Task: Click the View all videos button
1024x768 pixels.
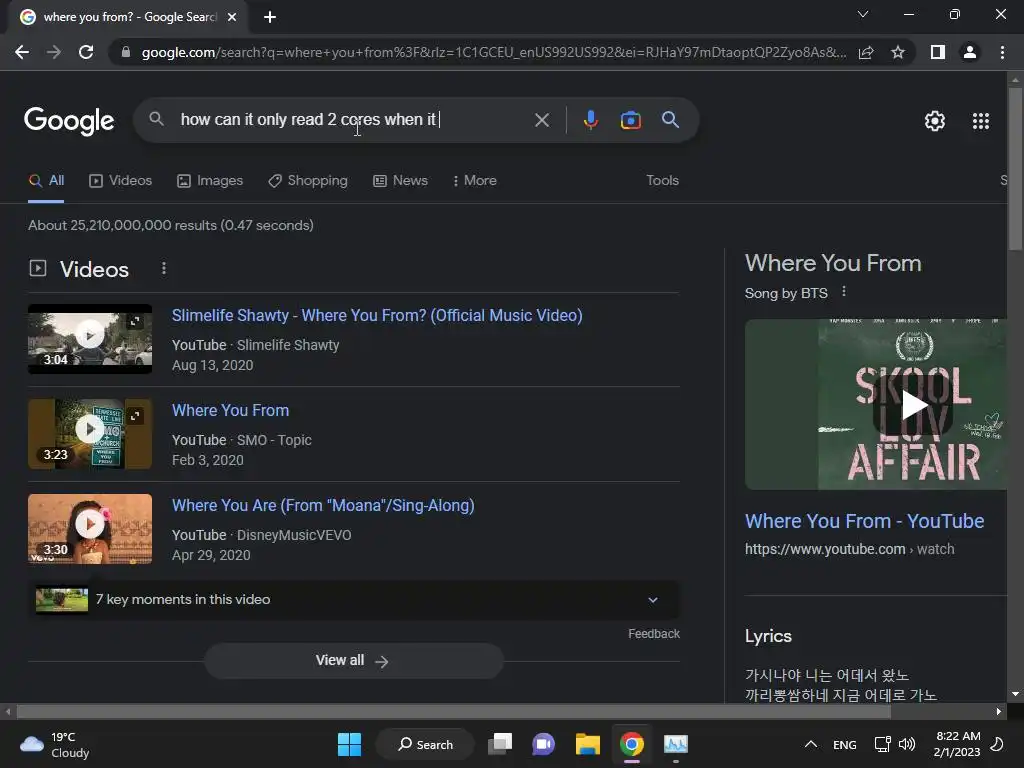Action: point(354,661)
